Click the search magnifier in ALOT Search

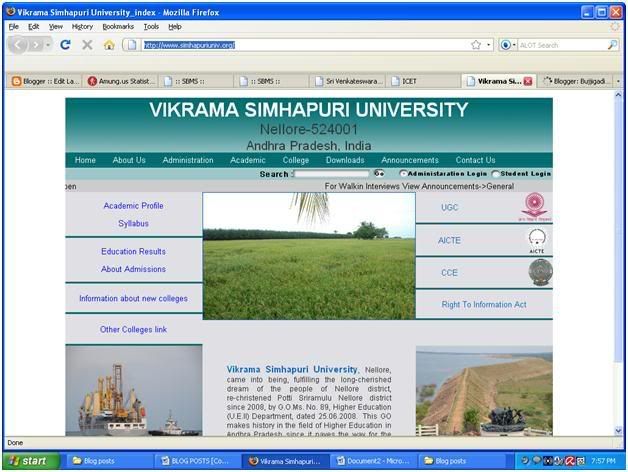(612, 45)
